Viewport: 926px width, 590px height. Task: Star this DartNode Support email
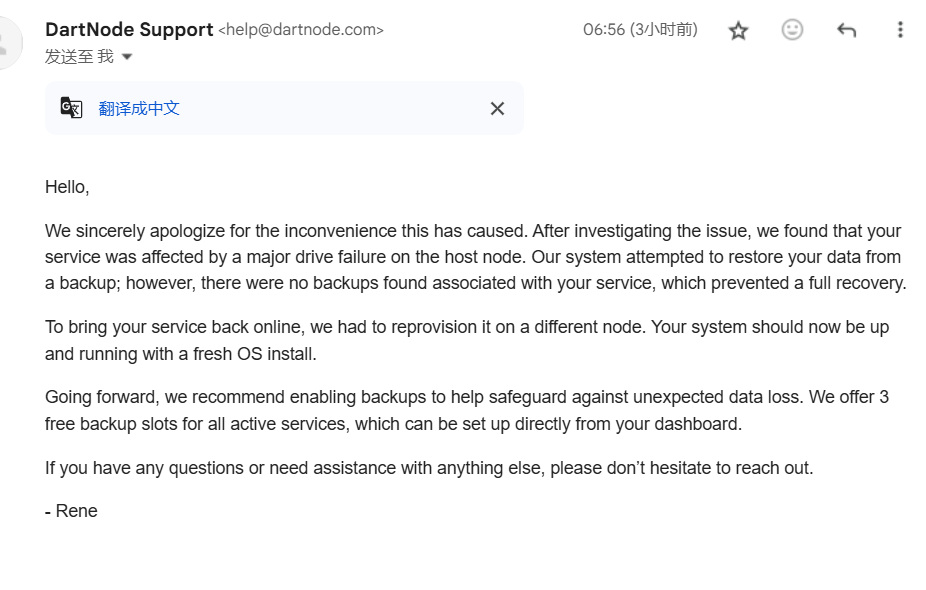(x=738, y=30)
